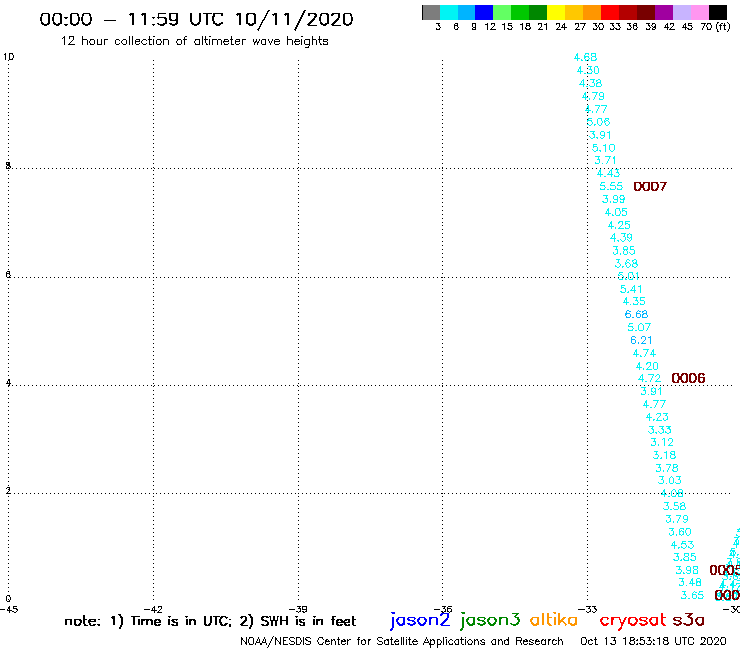
Task: Click the wave height value 4.05
Action: coord(616,212)
